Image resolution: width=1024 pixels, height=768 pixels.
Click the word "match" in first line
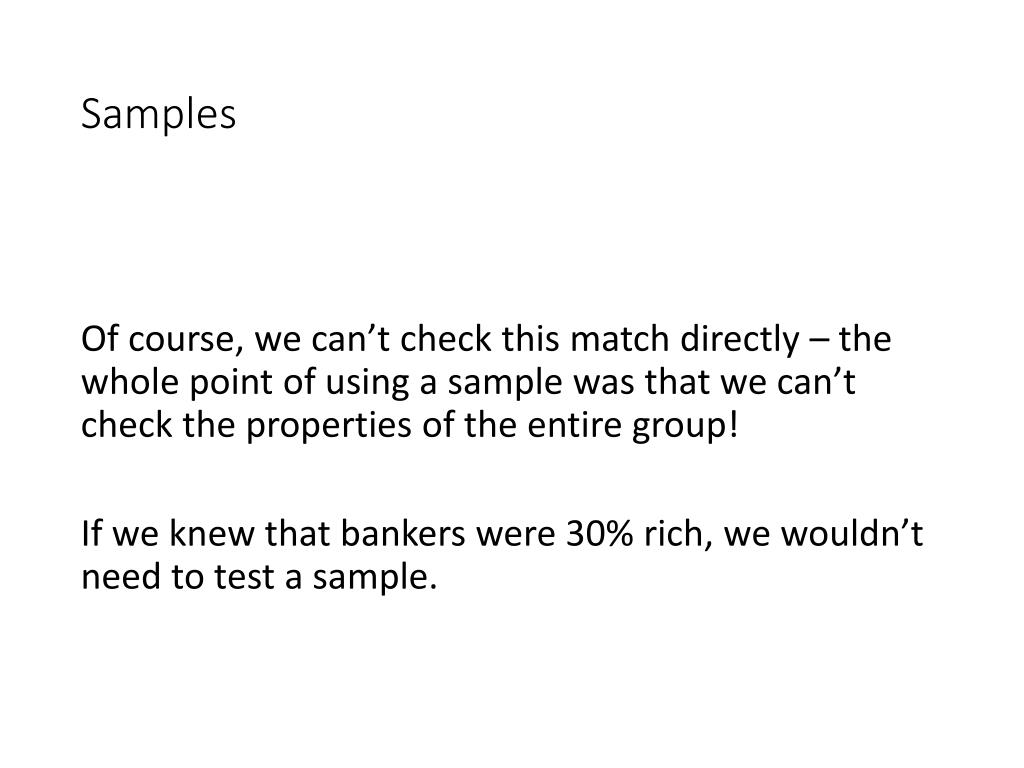coord(619,340)
